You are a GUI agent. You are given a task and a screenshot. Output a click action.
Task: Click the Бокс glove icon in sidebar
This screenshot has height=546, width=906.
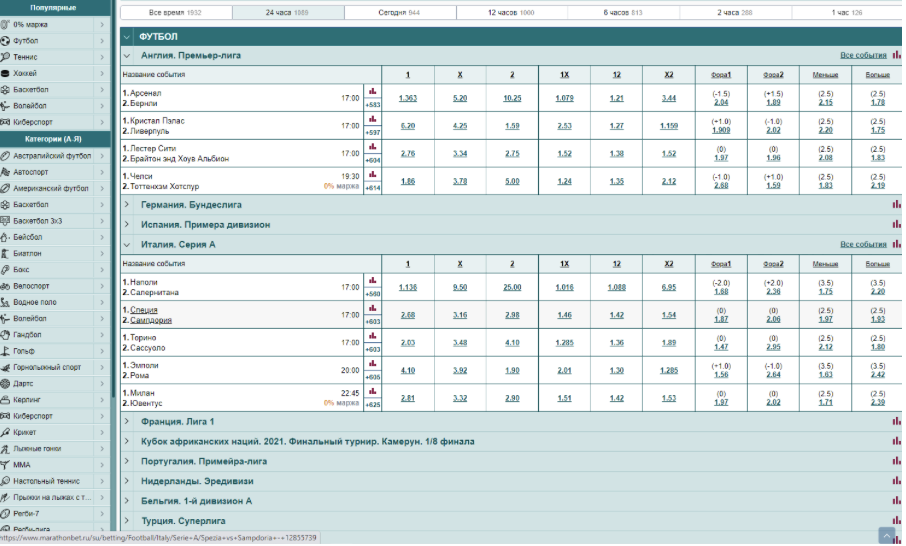point(5,270)
